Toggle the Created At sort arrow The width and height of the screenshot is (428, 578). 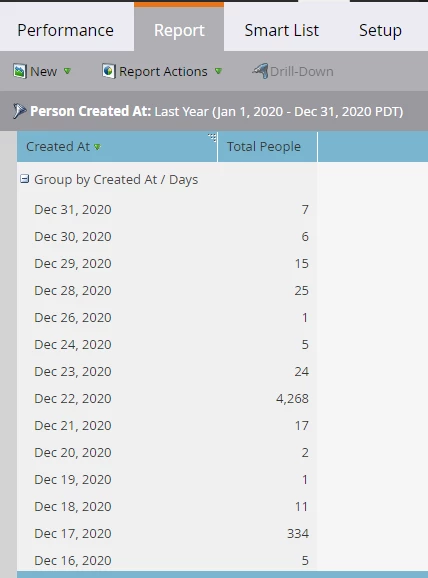pyautogui.click(x=97, y=147)
